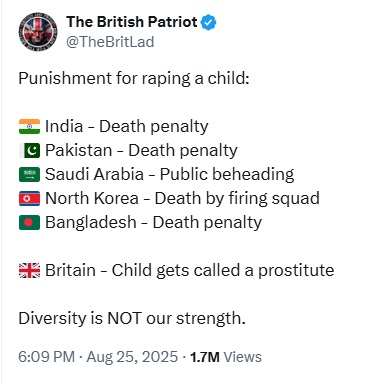
Task: Click the 'Saudi Arabia - Public beheading' text
Action: pyautogui.click(x=170, y=175)
